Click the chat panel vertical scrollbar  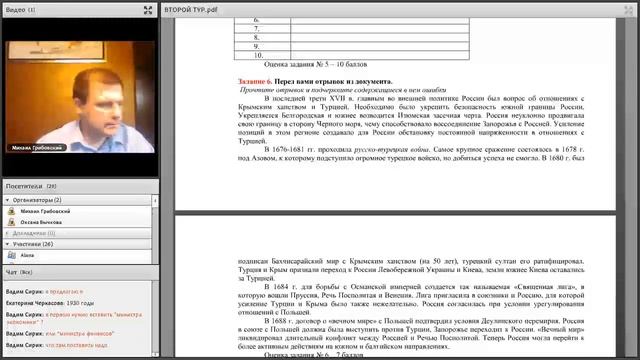(x=155, y=318)
